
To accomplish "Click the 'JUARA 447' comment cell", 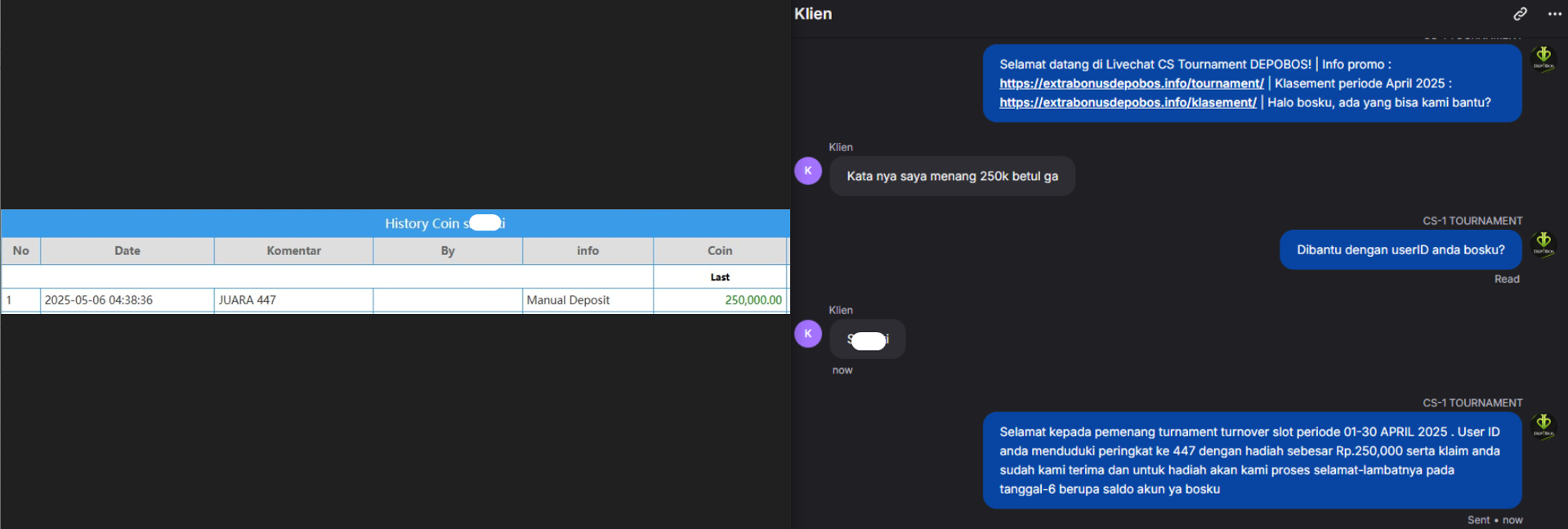I will (x=294, y=300).
